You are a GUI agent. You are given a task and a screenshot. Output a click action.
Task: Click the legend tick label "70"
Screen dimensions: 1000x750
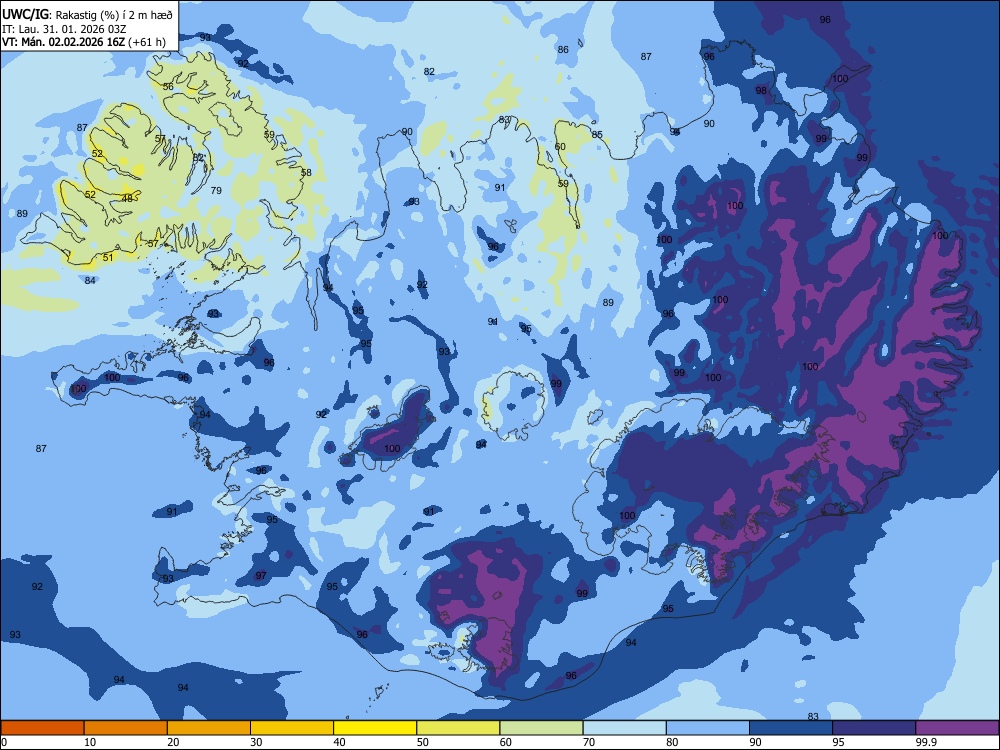tap(589, 742)
